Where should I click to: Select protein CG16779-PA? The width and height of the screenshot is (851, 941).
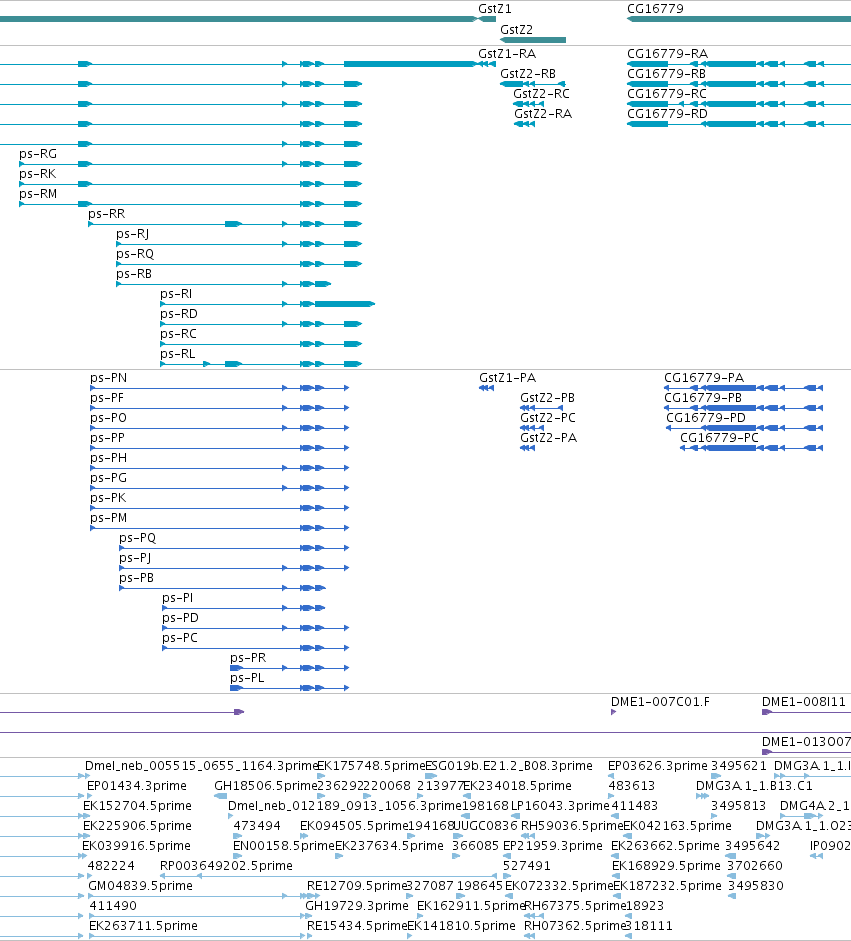(704, 378)
